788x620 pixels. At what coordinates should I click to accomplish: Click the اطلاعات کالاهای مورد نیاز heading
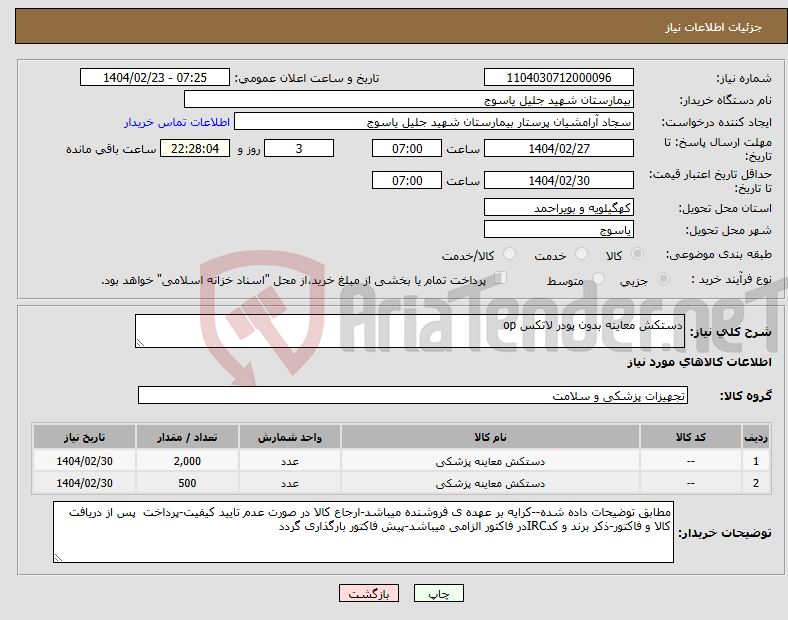(699, 362)
